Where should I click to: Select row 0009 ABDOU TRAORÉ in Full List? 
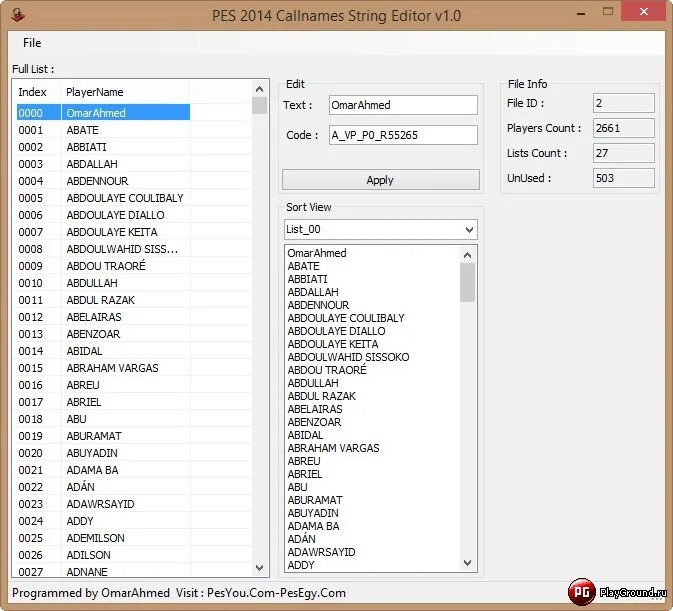(103, 266)
